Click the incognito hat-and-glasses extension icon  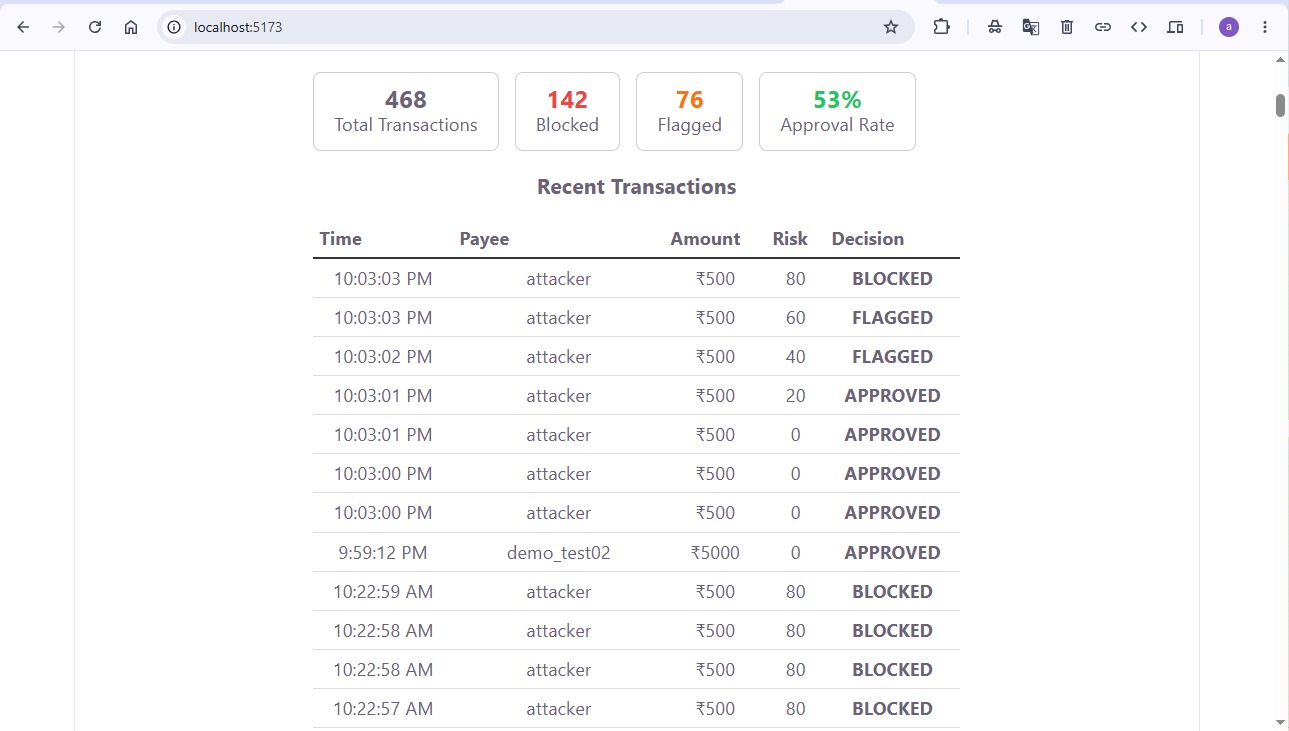(x=994, y=27)
